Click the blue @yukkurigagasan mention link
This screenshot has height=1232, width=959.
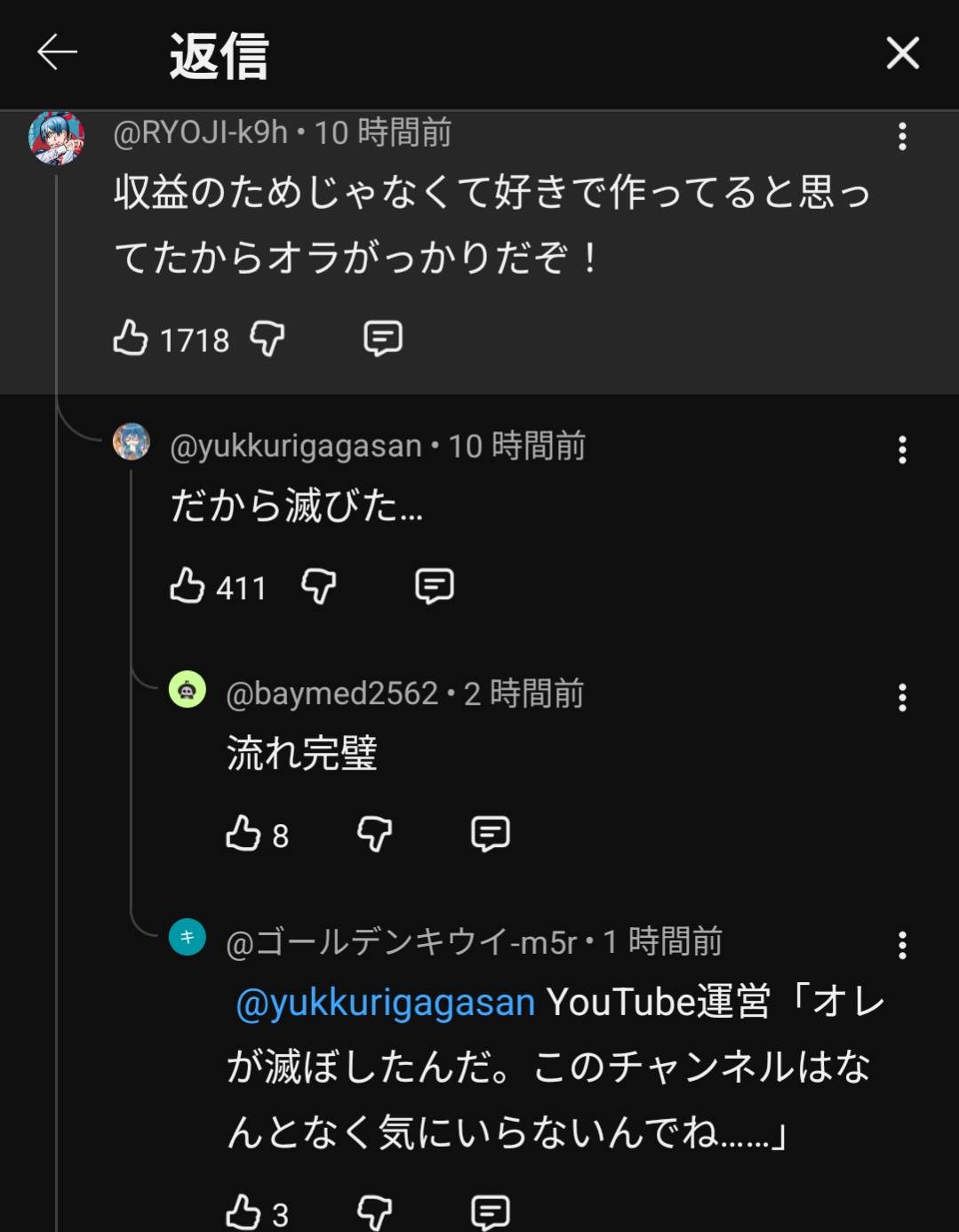point(385,1003)
